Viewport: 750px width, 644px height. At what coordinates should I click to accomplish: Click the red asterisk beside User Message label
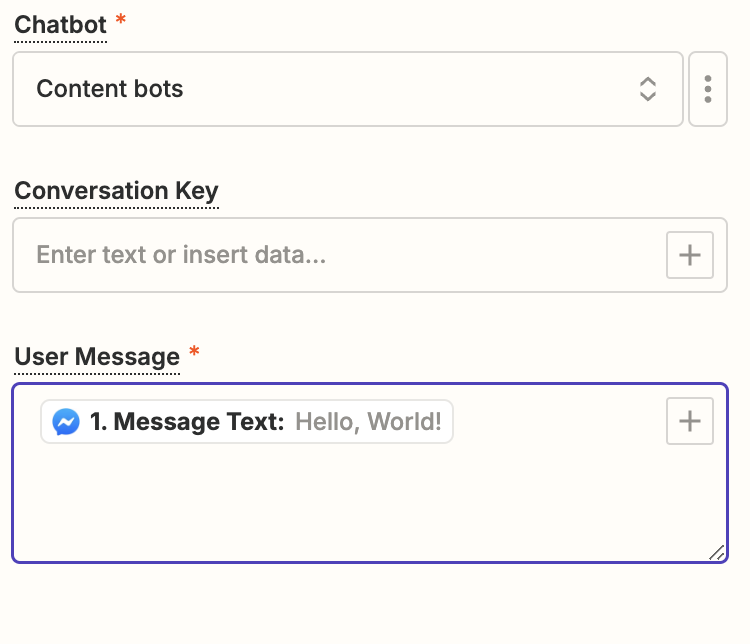point(194,353)
